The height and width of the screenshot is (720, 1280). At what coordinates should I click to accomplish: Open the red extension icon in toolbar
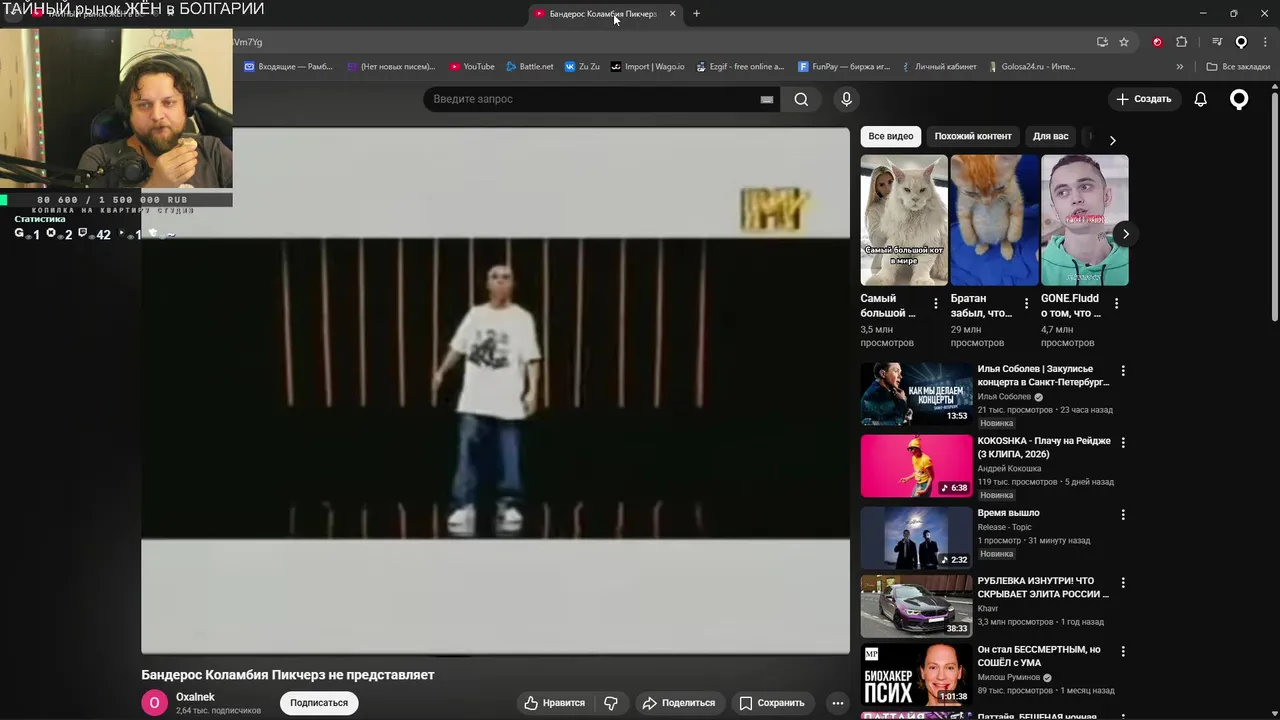point(1157,42)
